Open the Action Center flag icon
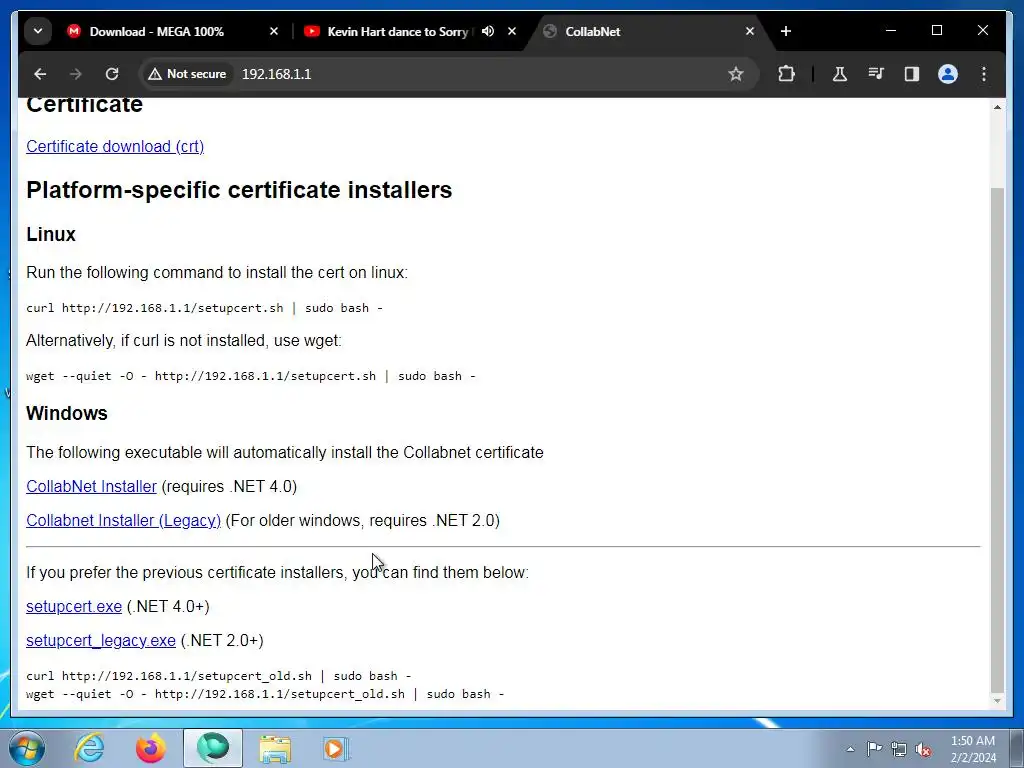This screenshot has height=768, width=1024. pyautogui.click(x=874, y=749)
